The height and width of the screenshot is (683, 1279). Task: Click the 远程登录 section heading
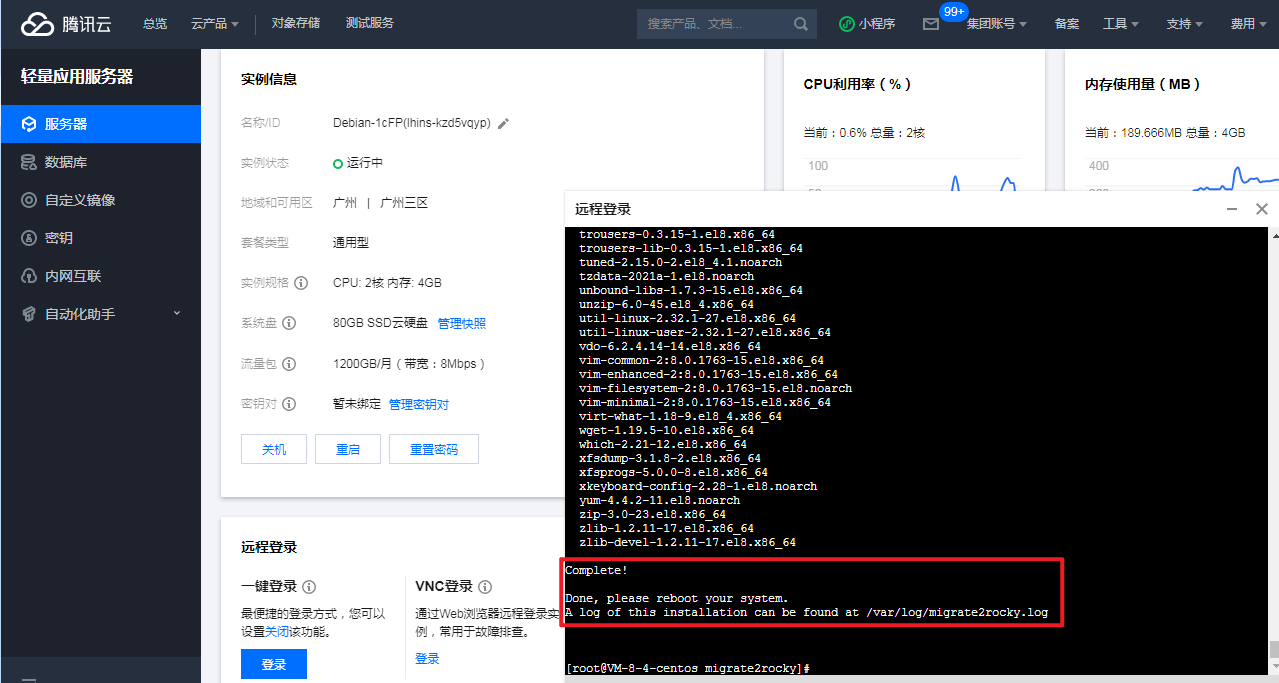click(x=269, y=547)
